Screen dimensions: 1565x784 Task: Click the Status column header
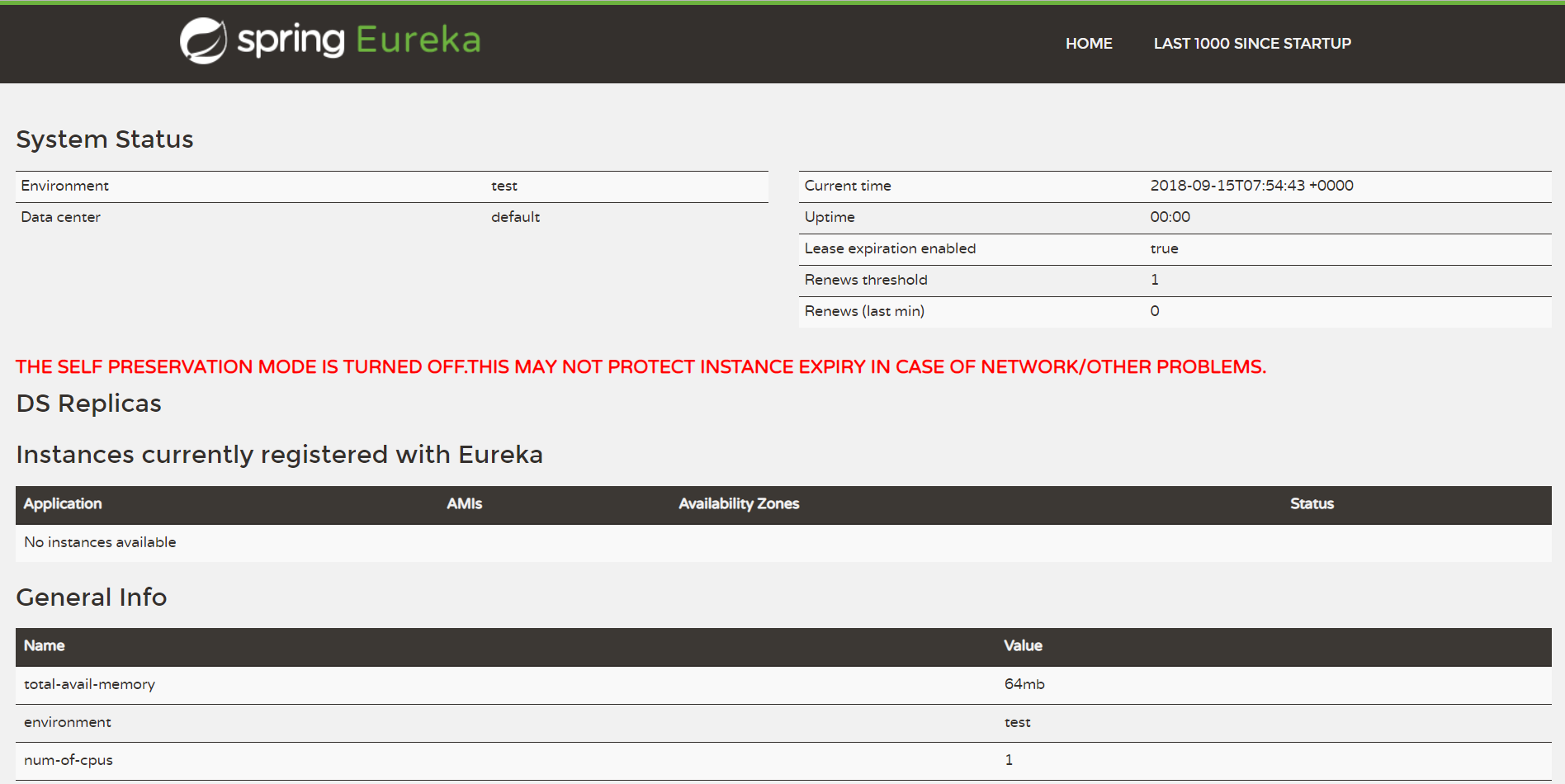coord(1311,504)
